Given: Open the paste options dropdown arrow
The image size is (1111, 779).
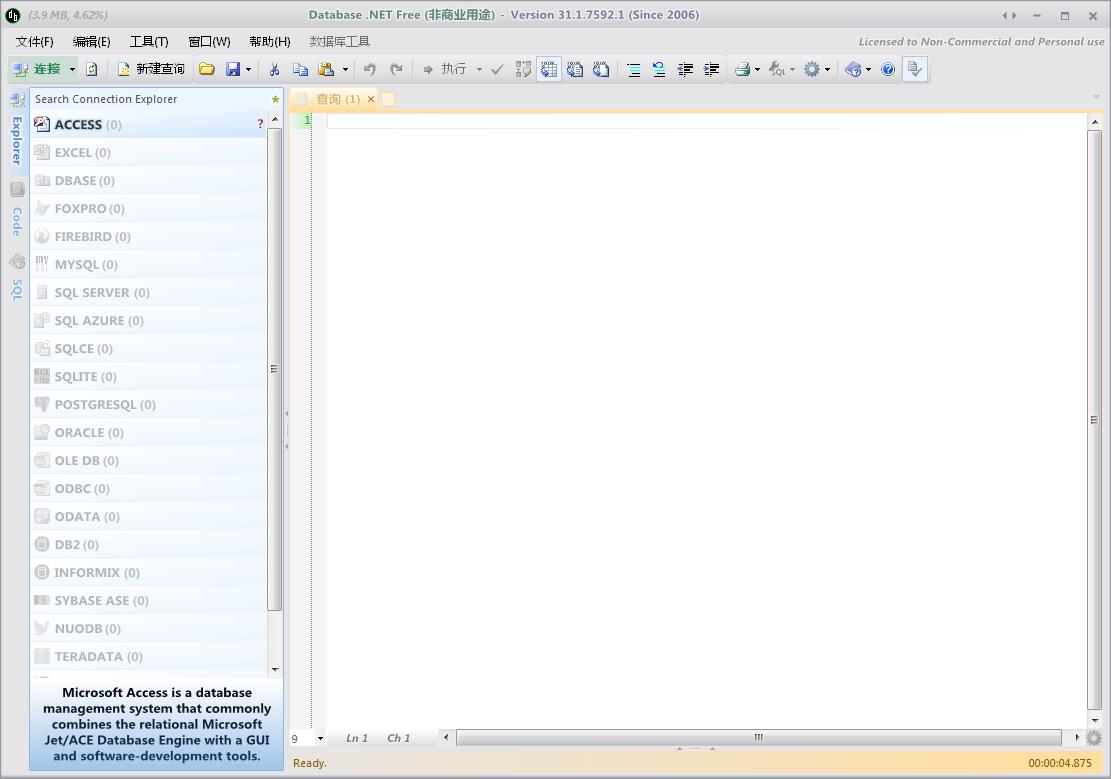Looking at the screenshot, I should pyautogui.click(x=345, y=69).
